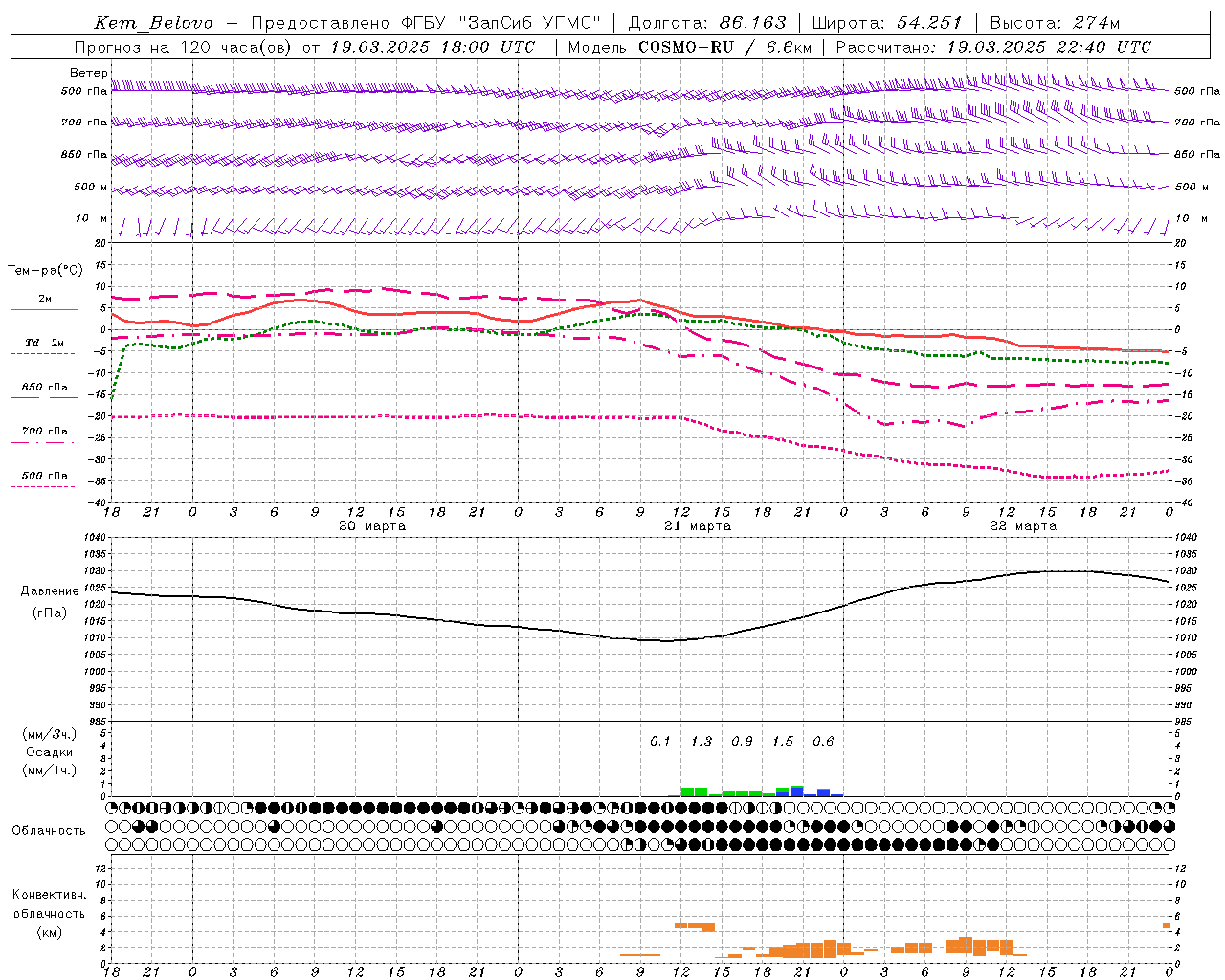Click the 1.3 precipitation amount
The width and height of the screenshot is (1225, 980).
tap(702, 741)
